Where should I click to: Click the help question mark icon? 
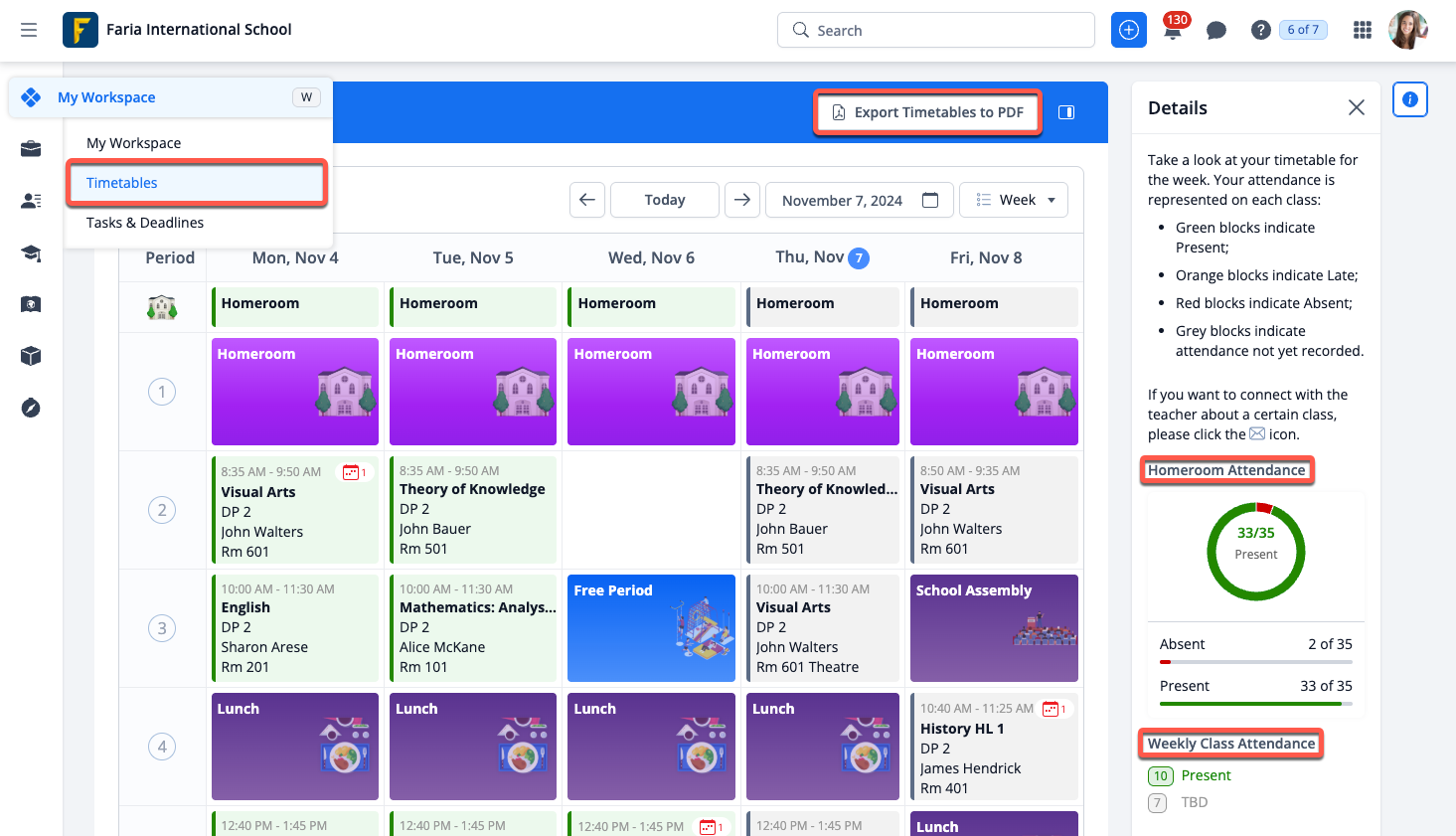tap(1260, 31)
